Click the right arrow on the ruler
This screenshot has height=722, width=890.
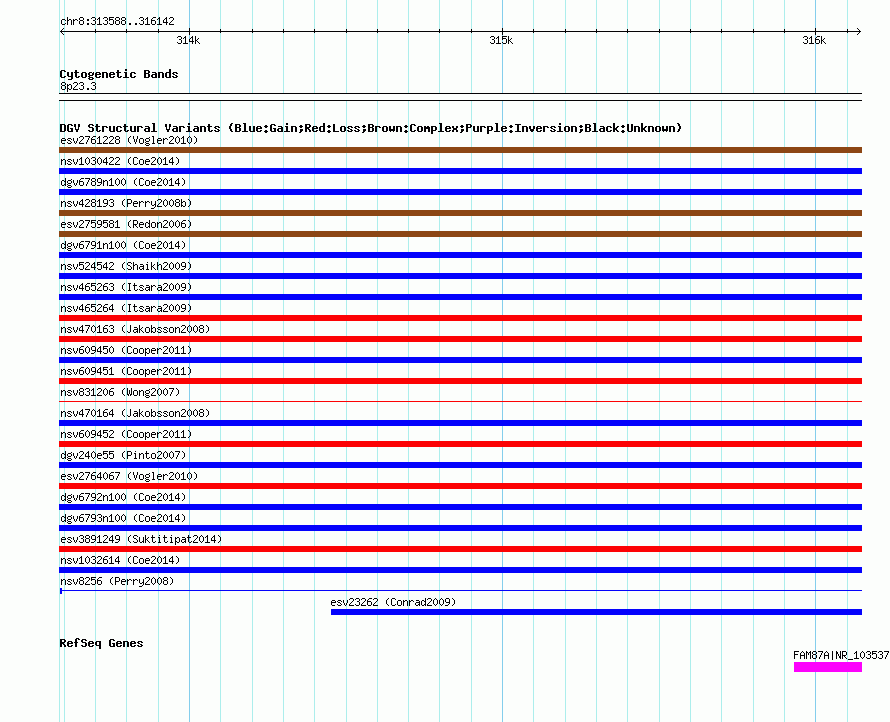pyautogui.click(x=859, y=32)
